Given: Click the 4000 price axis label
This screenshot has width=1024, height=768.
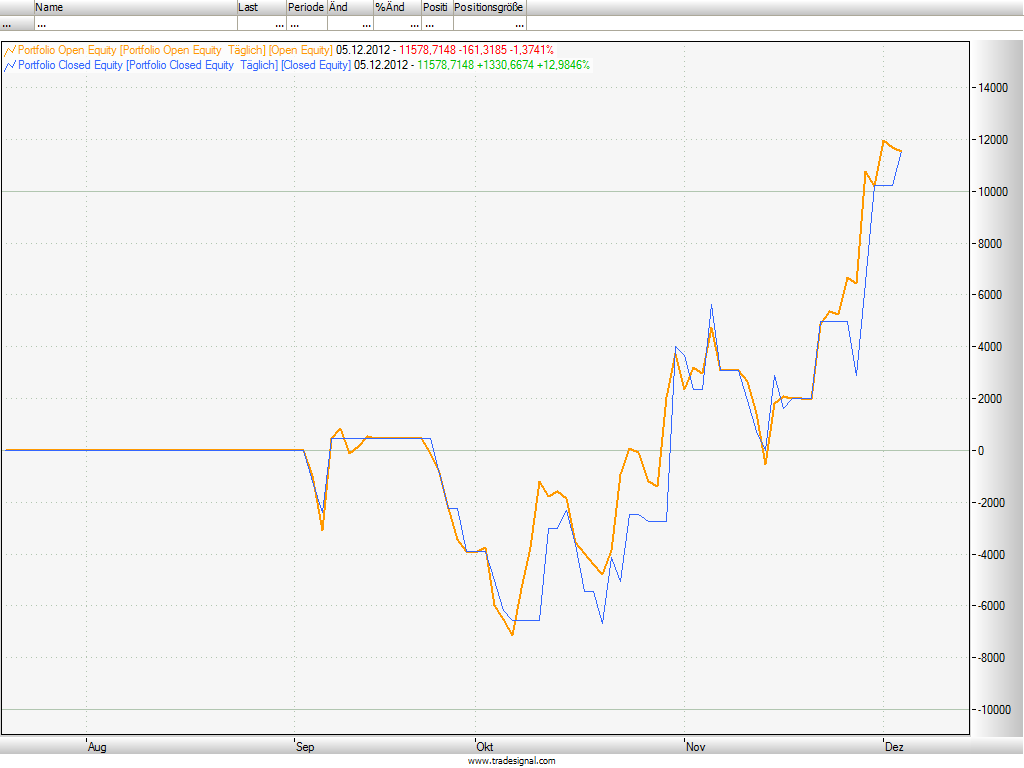Looking at the screenshot, I should [x=990, y=347].
